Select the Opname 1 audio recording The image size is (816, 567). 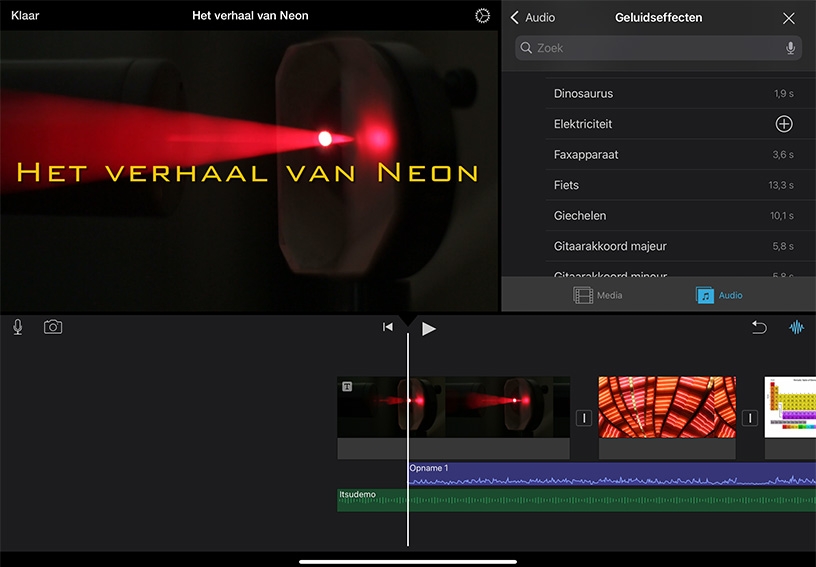[612, 474]
